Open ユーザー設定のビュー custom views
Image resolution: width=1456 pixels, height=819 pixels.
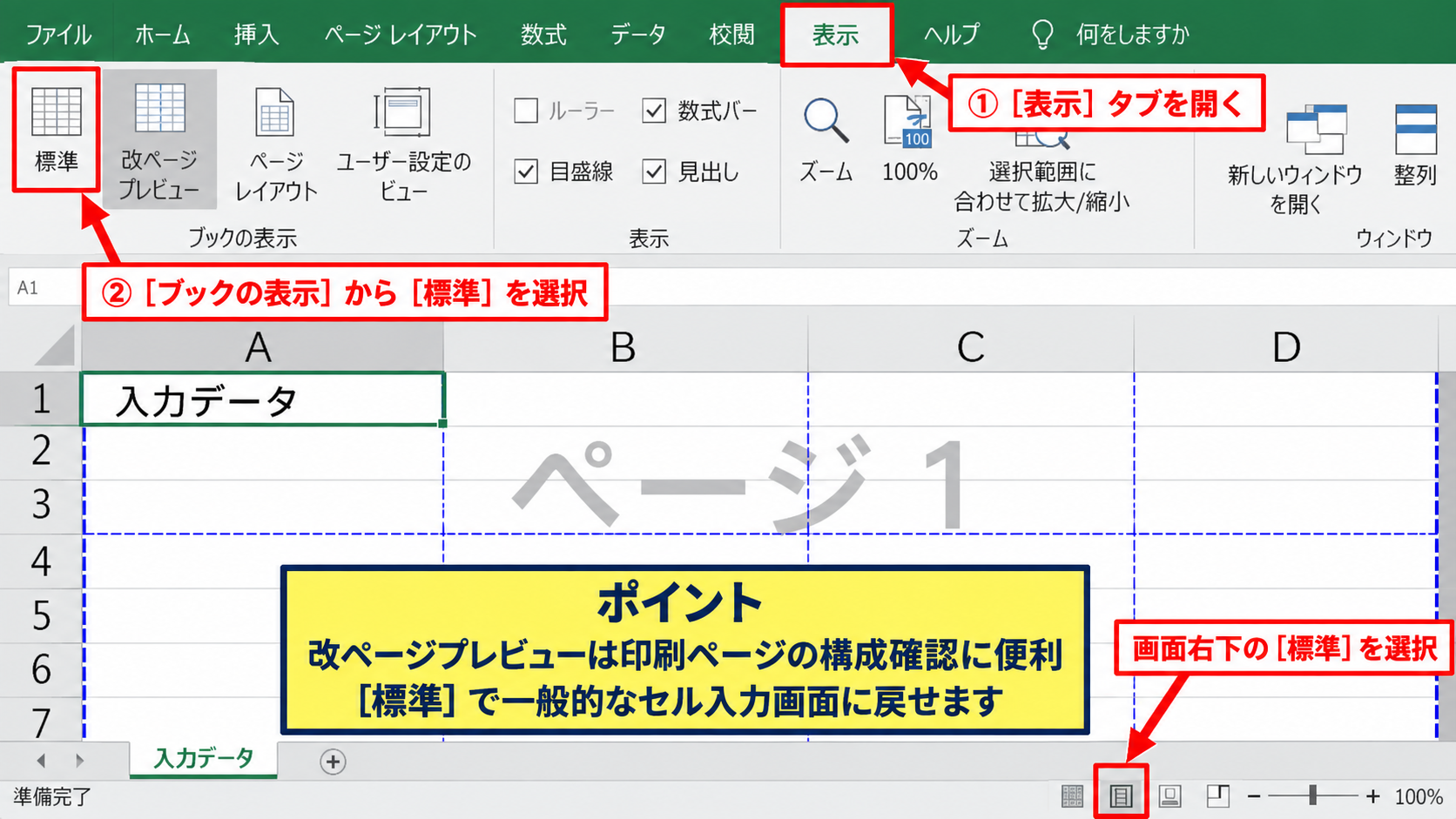pyautogui.click(x=403, y=144)
